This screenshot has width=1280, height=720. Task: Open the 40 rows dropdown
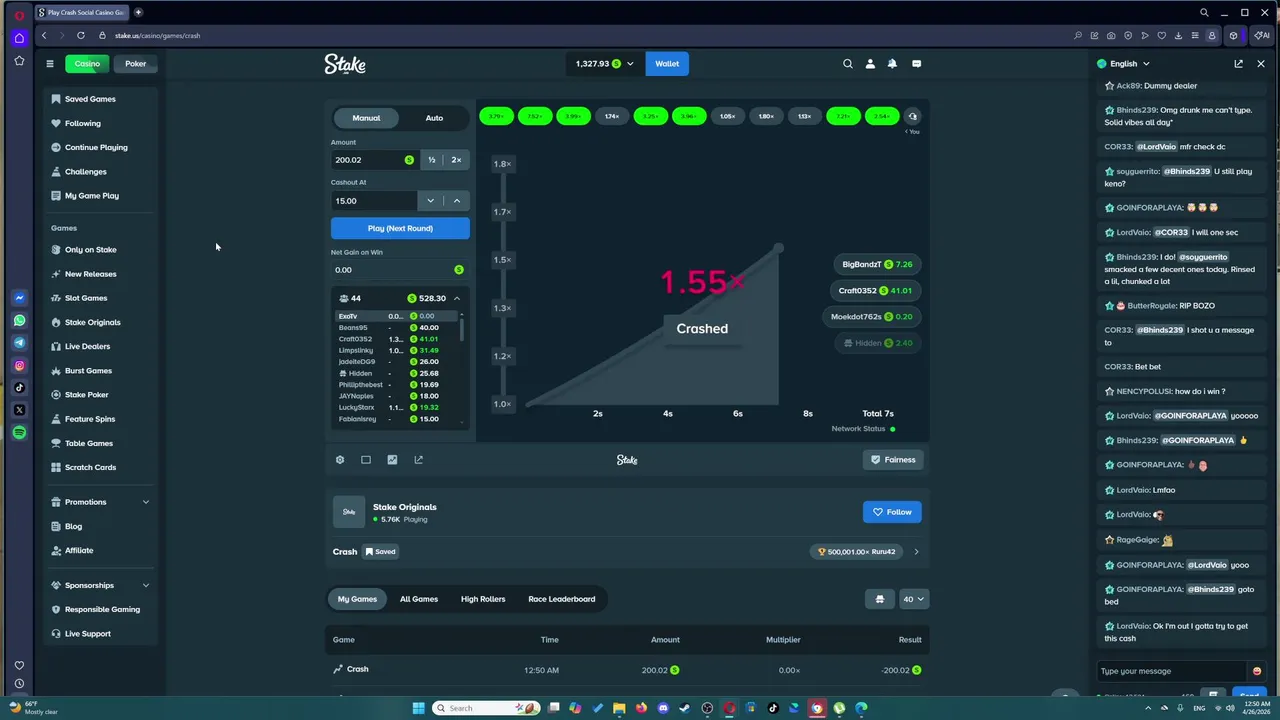point(914,599)
